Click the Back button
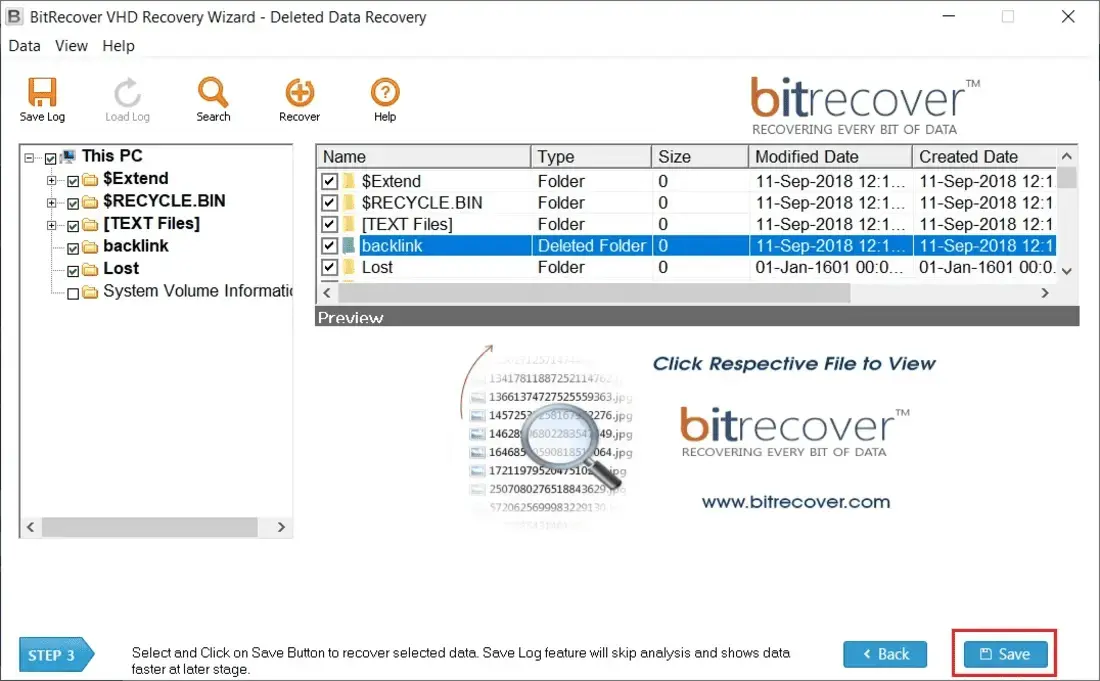This screenshot has width=1100, height=681. click(x=885, y=654)
